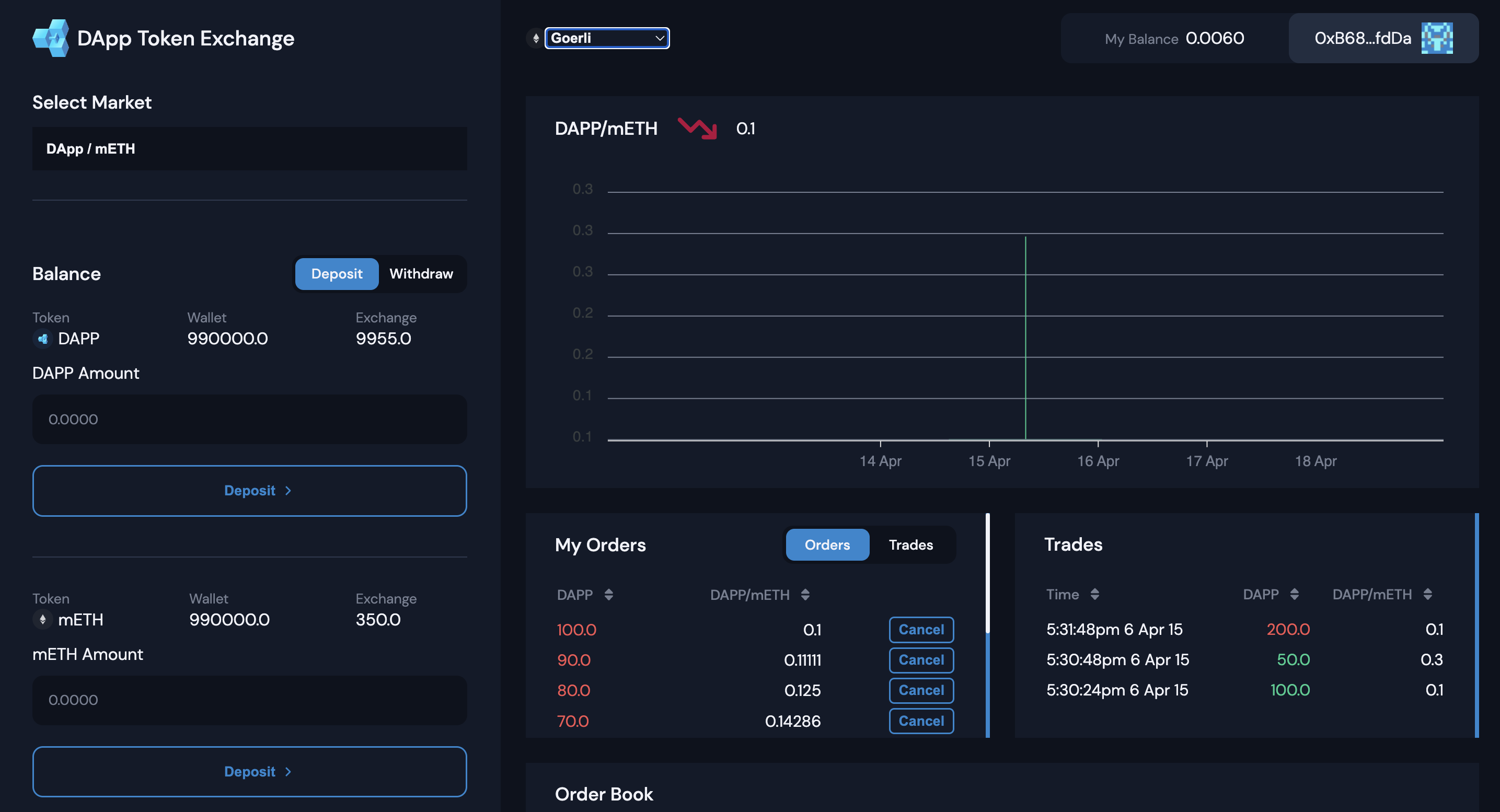Click the My Orders vertical scrollbar
This screenshot has height=812, width=1500.
988,573
